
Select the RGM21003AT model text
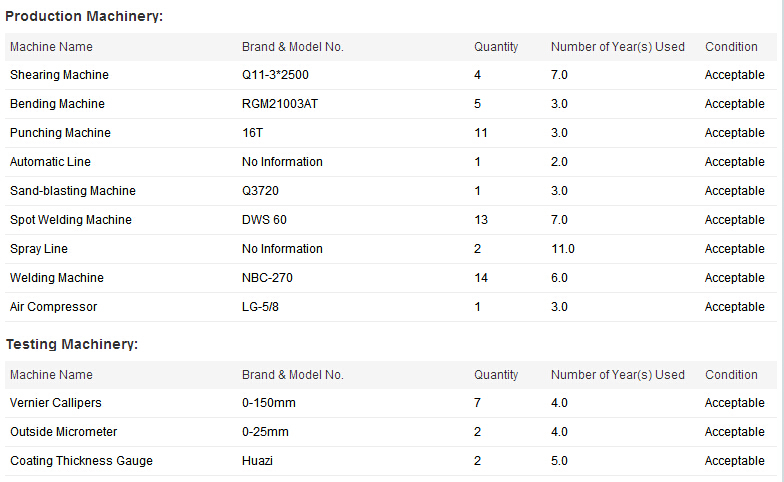pyautogui.click(x=280, y=104)
